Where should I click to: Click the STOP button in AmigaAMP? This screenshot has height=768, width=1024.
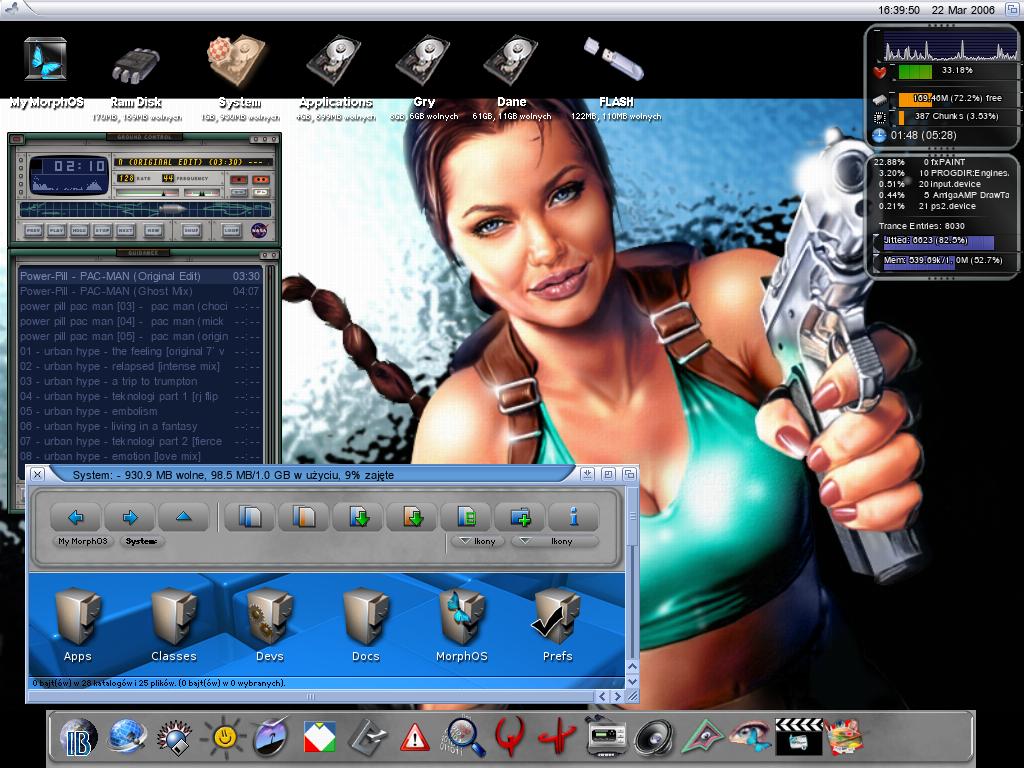102,231
